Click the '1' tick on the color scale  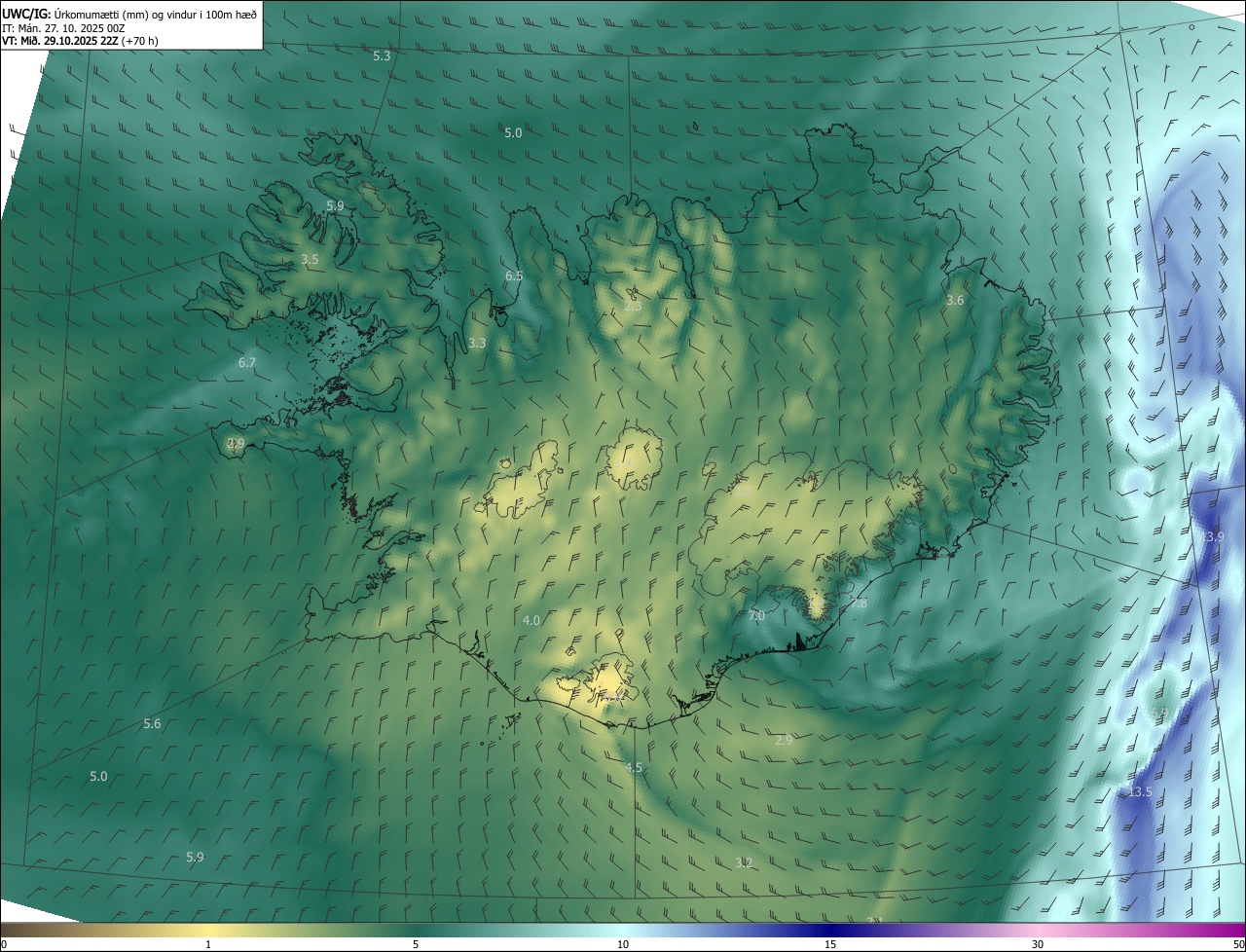point(208,945)
